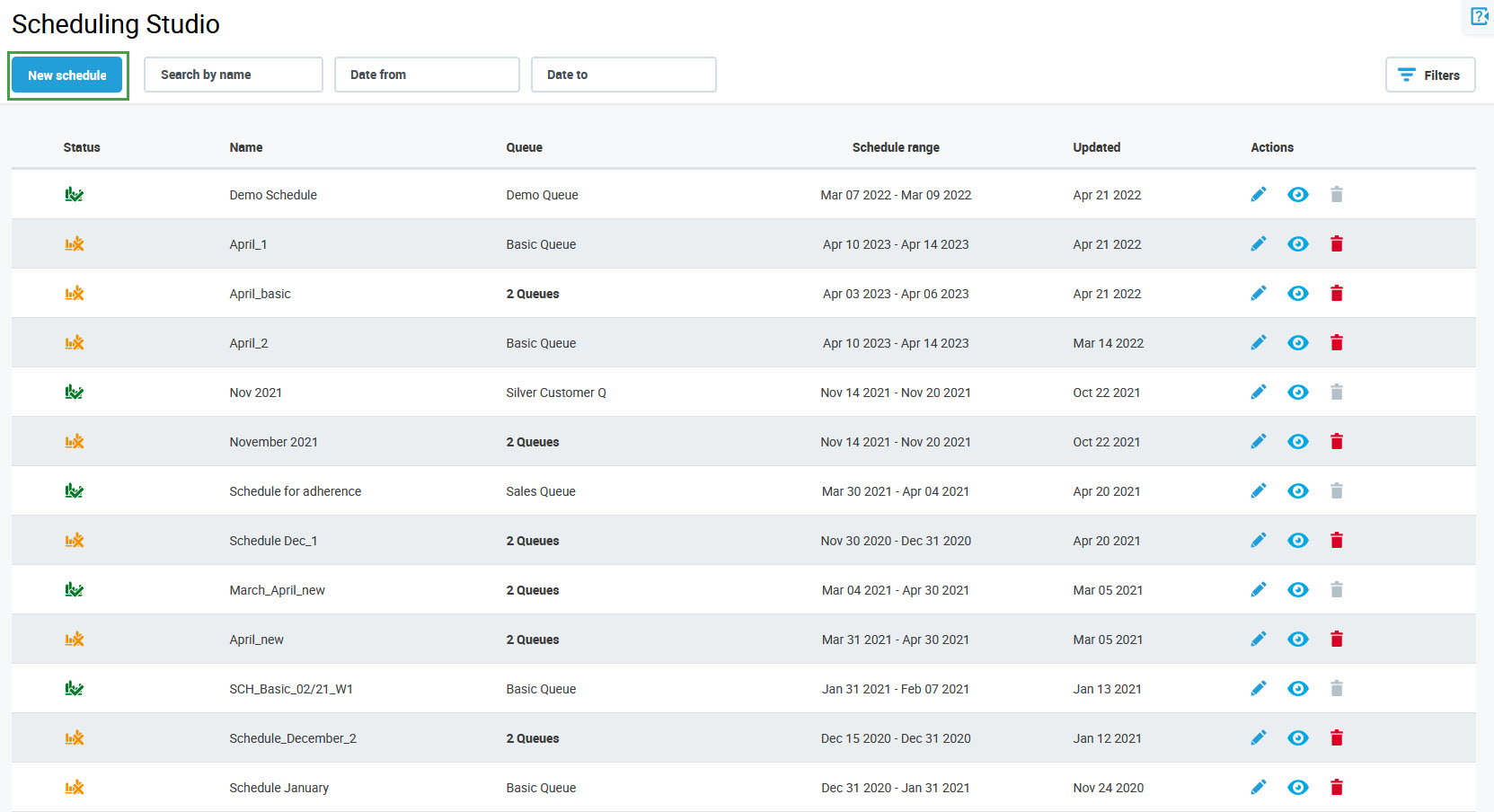This screenshot has width=1494, height=812.
Task: Click the edit pencil for Demo Schedule
Action: click(1258, 195)
